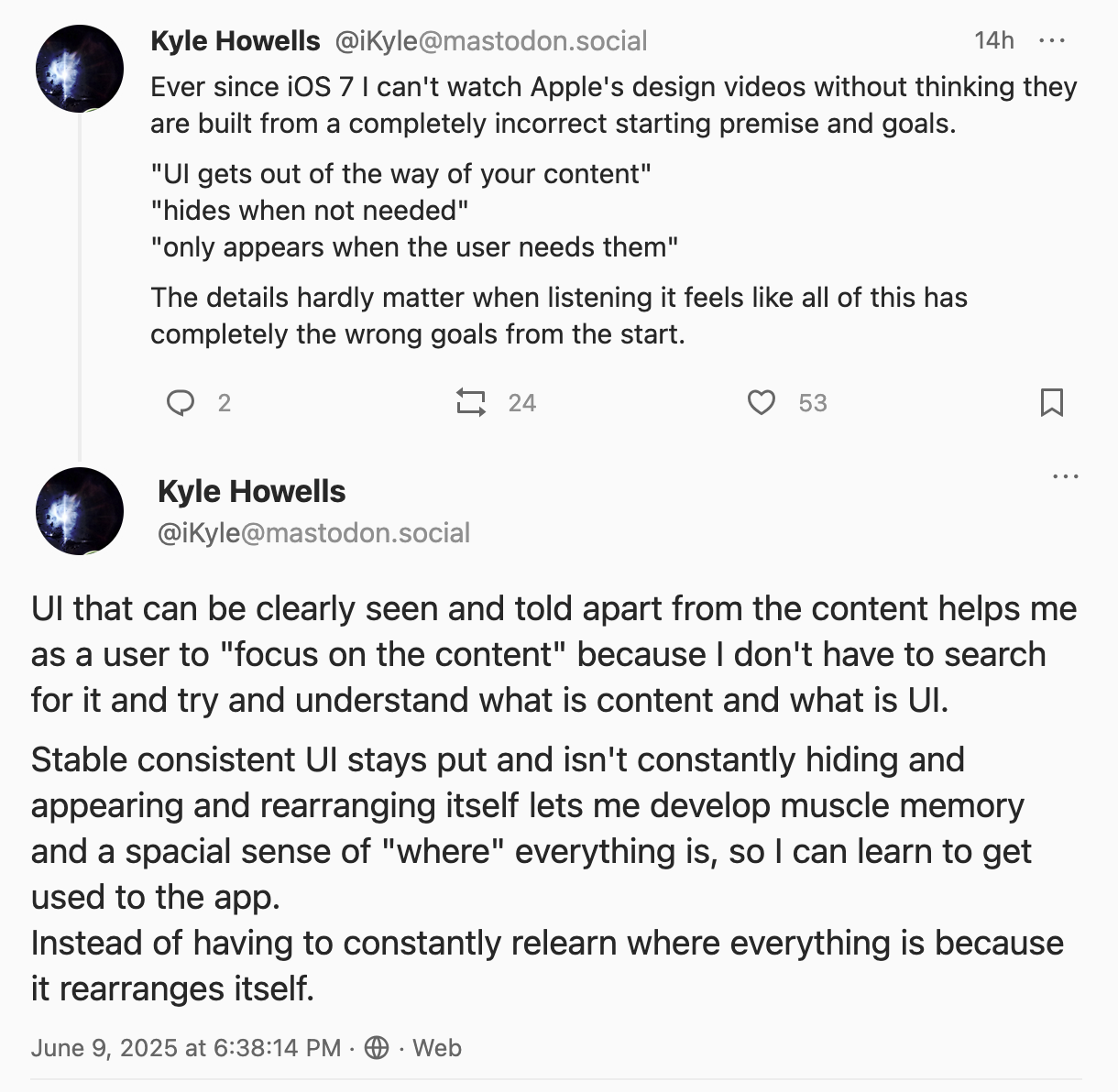The height and width of the screenshot is (1092, 1118).
Task: Boost the post about Apple's design videos
Action: click(471, 402)
